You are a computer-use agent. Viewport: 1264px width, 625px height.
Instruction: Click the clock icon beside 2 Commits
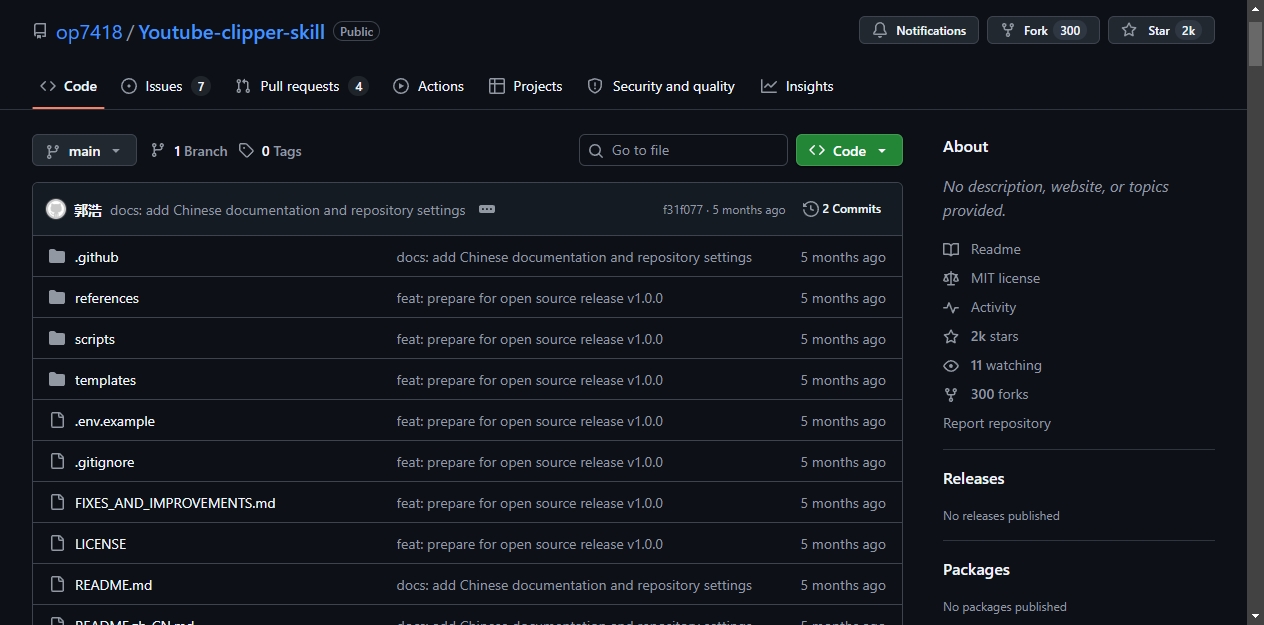pyautogui.click(x=810, y=209)
